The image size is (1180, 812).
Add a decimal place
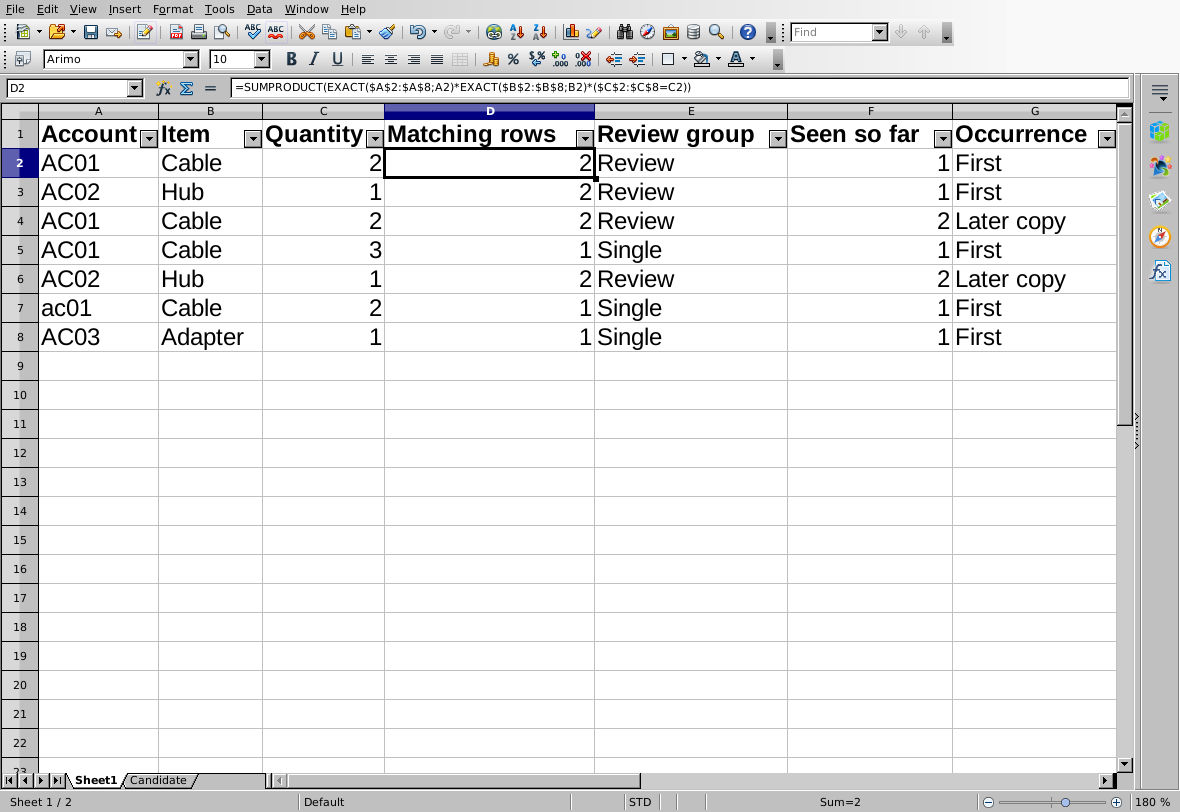(560, 59)
